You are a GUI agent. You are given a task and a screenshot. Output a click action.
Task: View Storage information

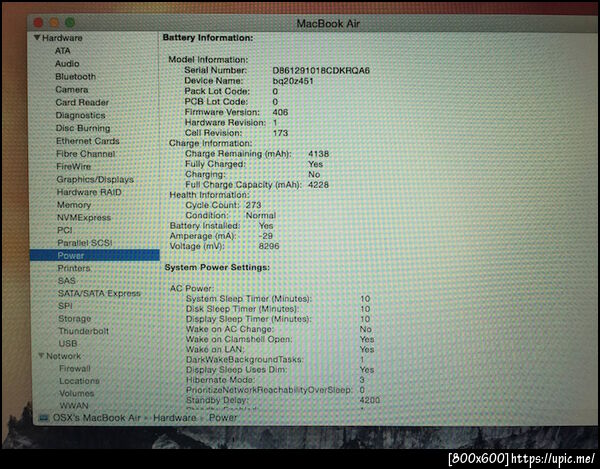pos(75,318)
